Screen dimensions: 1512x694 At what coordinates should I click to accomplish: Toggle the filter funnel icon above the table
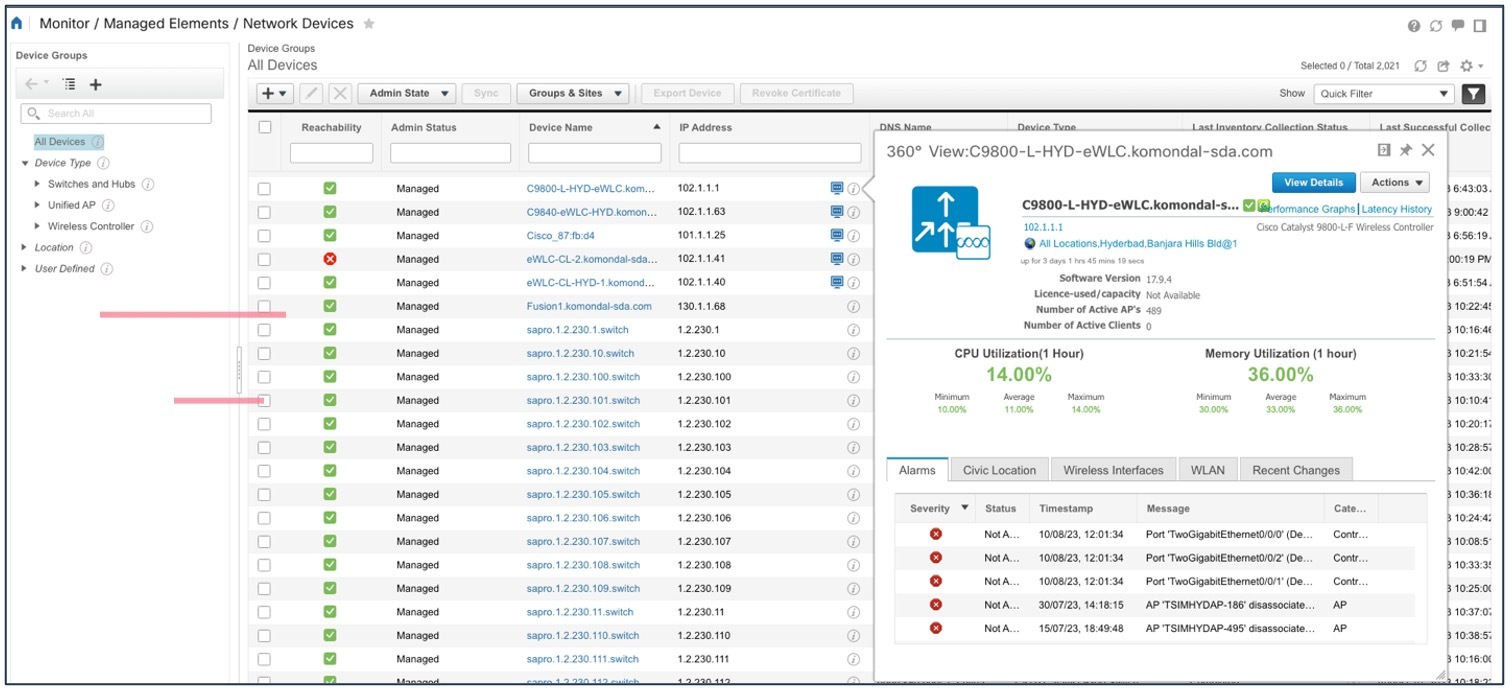coord(1474,92)
